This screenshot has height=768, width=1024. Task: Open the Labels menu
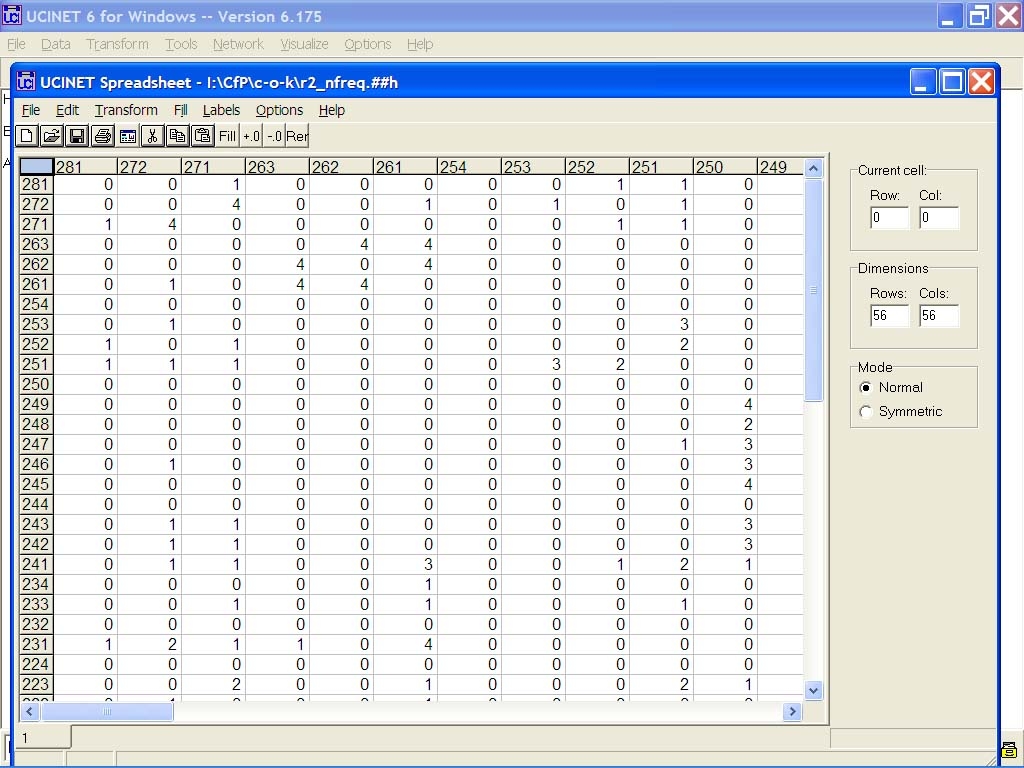(x=221, y=110)
